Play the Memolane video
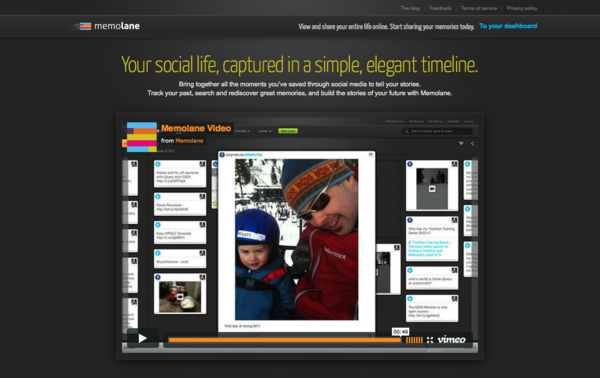Image resolution: width=600 pixels, height=378 pixels. click(x=143, y=338)
